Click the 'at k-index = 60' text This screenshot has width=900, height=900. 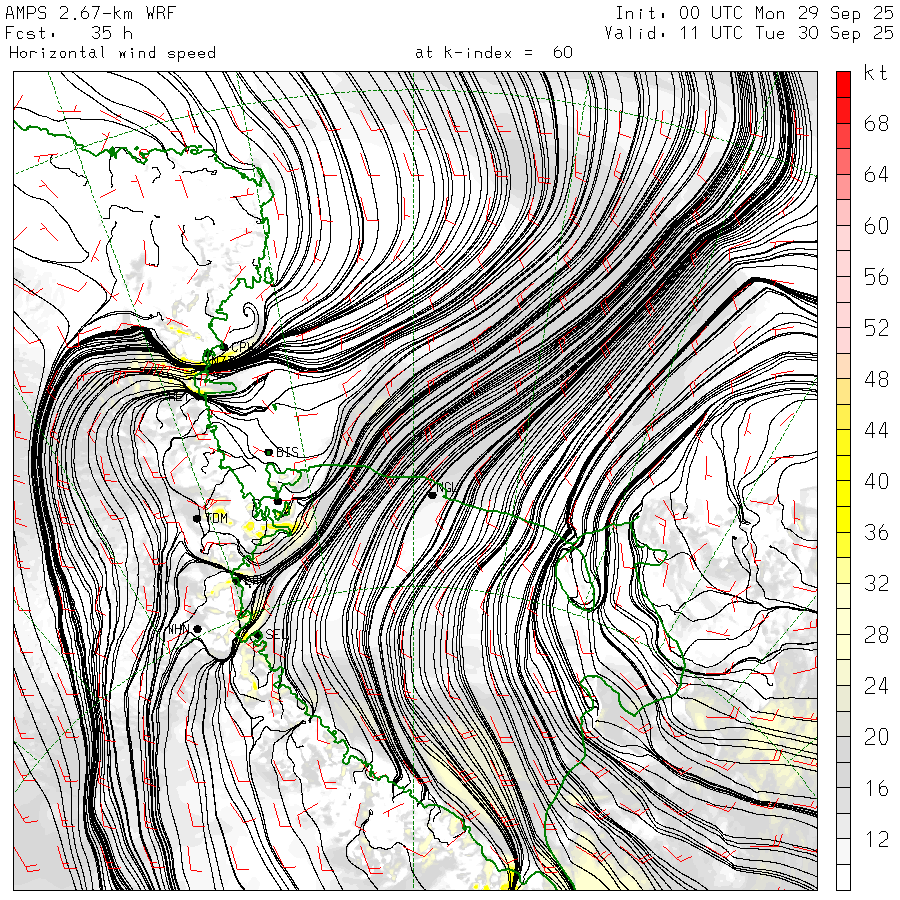coord(494,53)
